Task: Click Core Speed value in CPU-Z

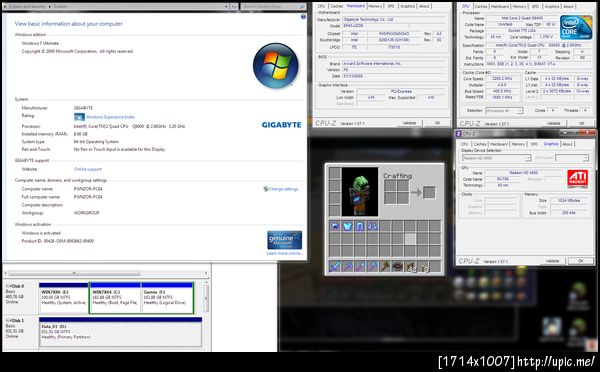Action: [502, 78]
